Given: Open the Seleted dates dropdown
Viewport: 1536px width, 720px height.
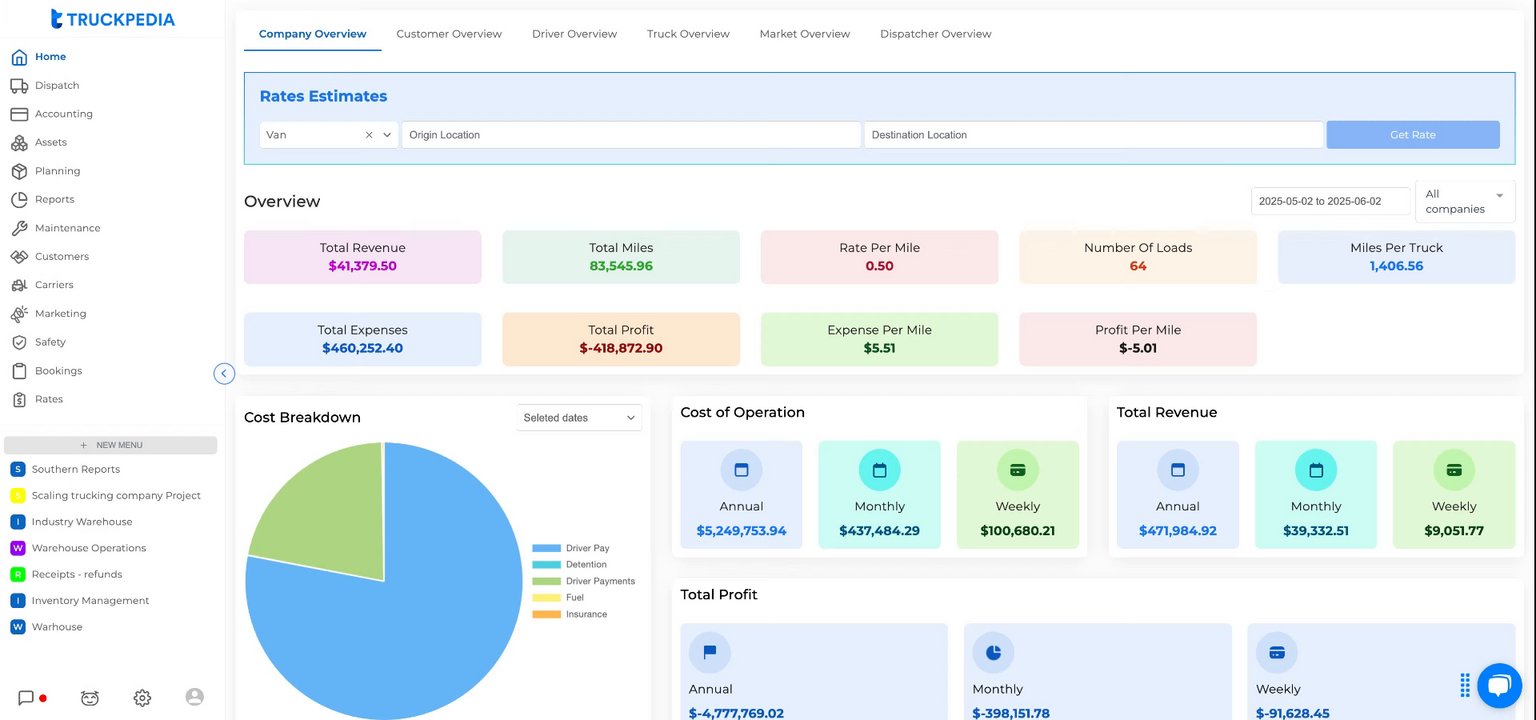Looking at the screenshot, I should point(580,418).
